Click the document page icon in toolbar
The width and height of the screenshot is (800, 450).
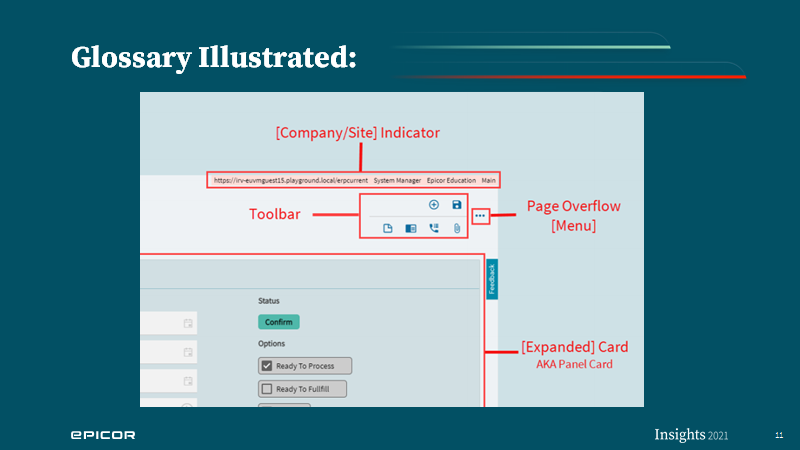tap(388, 228)
